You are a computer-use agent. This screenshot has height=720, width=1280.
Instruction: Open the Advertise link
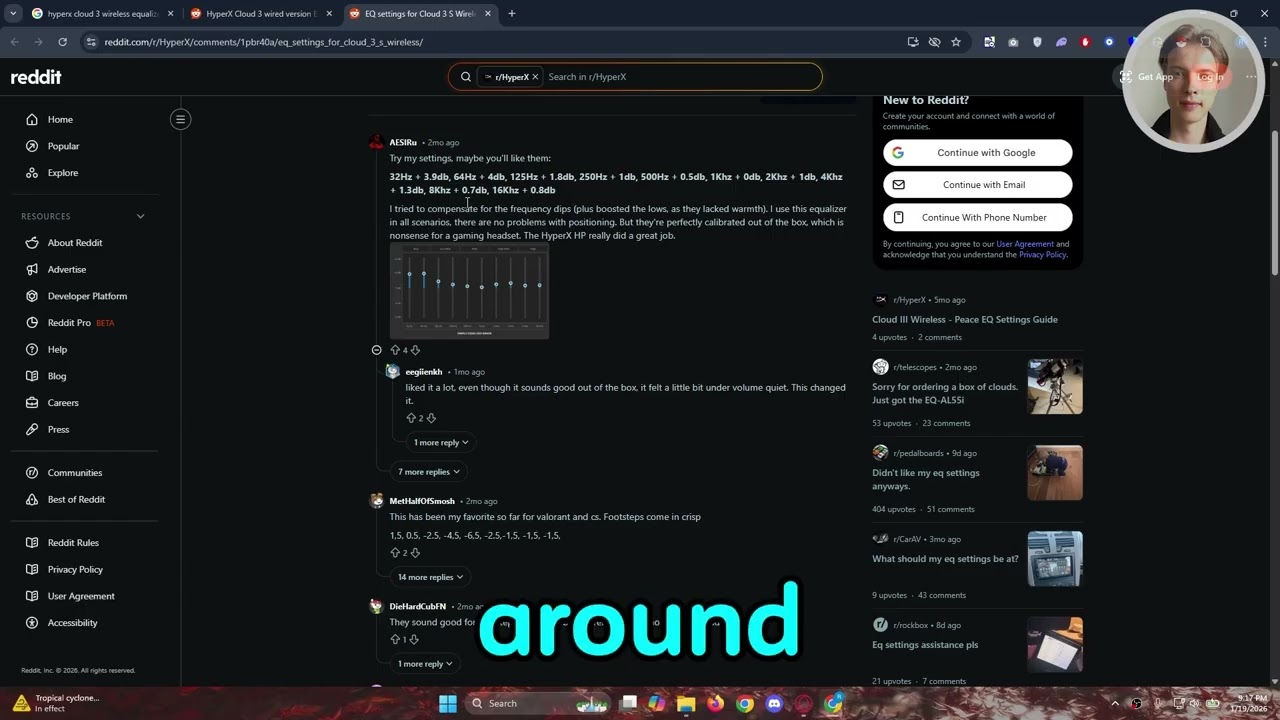click(x=67, y=269)
